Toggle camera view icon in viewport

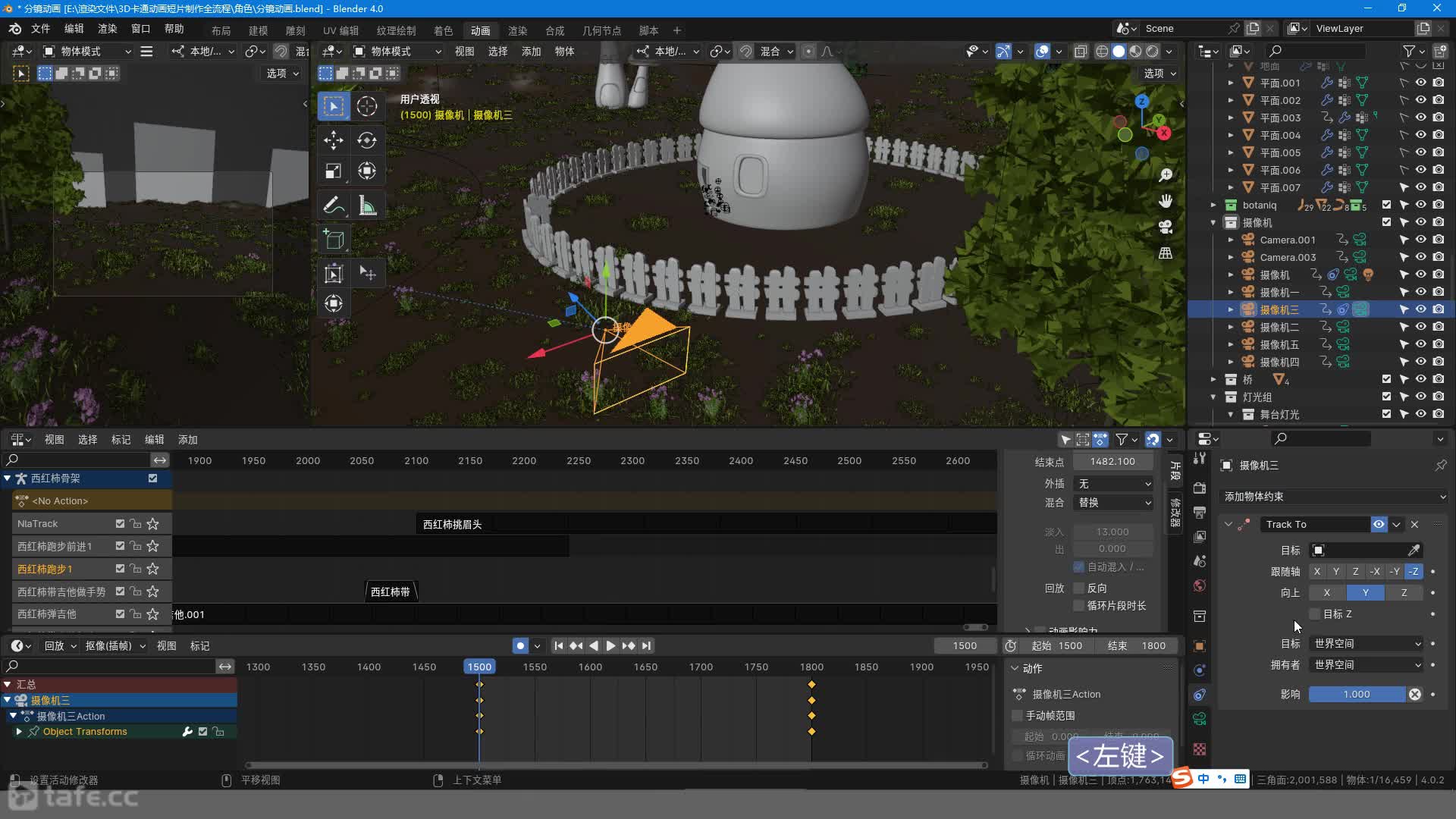[1166, 227]
